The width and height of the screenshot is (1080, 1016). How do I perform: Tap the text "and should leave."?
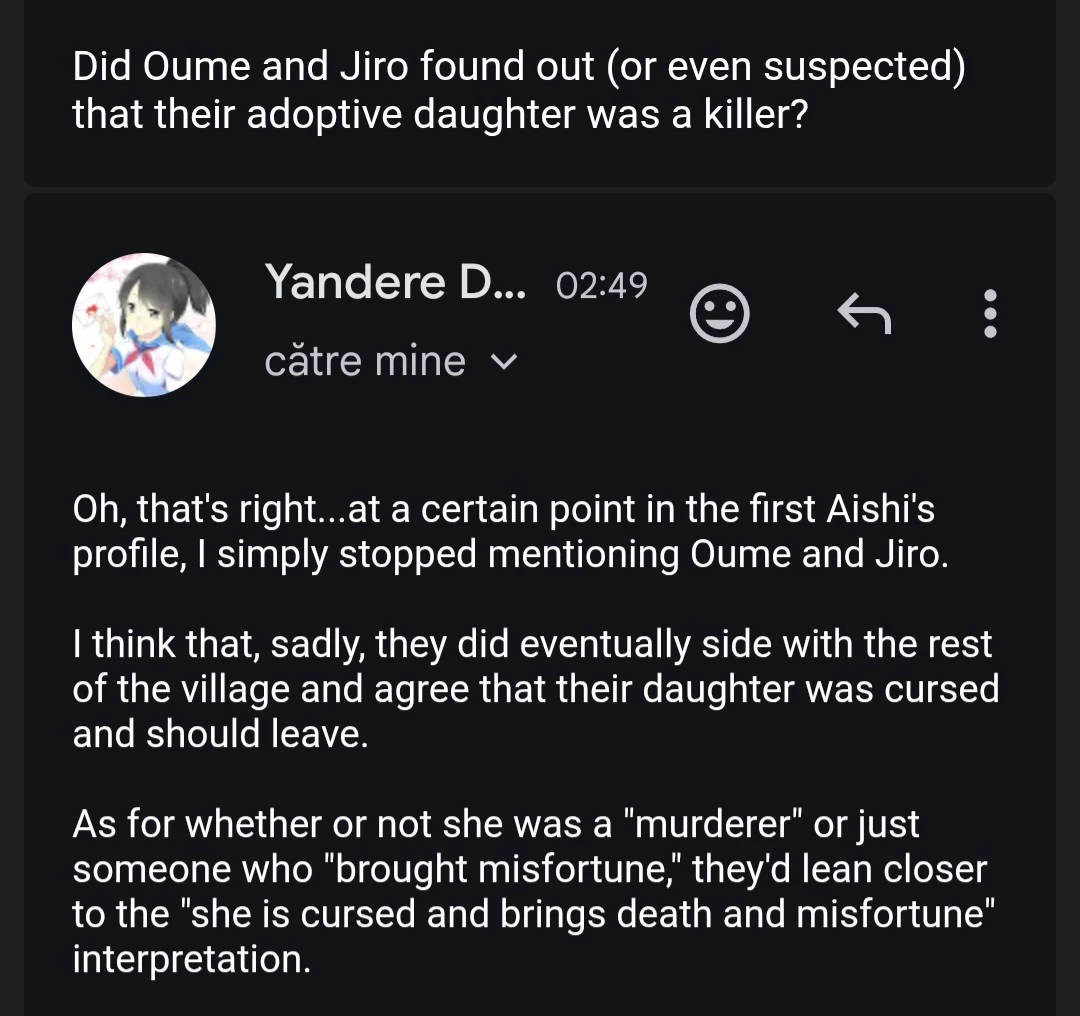coord(220,734)
